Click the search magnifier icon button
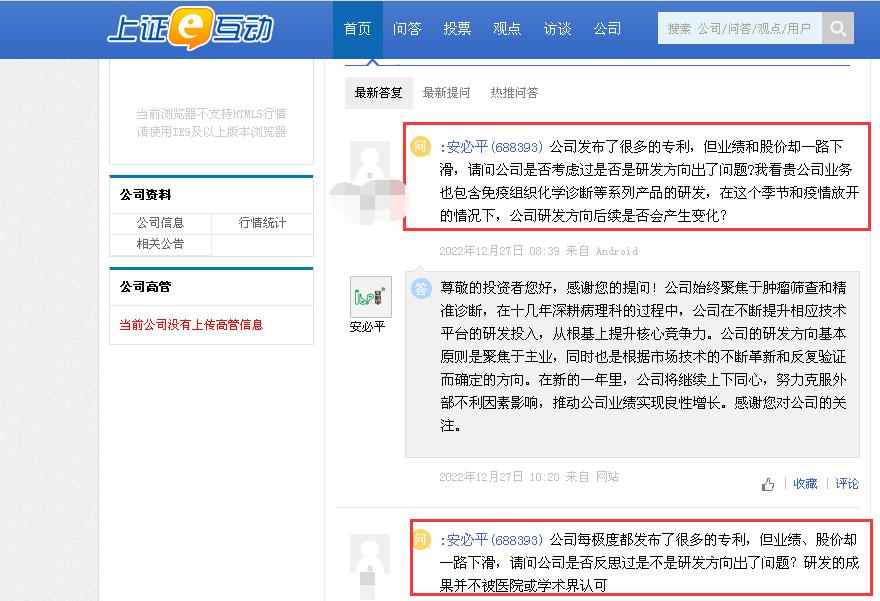 tap(838, 28)
